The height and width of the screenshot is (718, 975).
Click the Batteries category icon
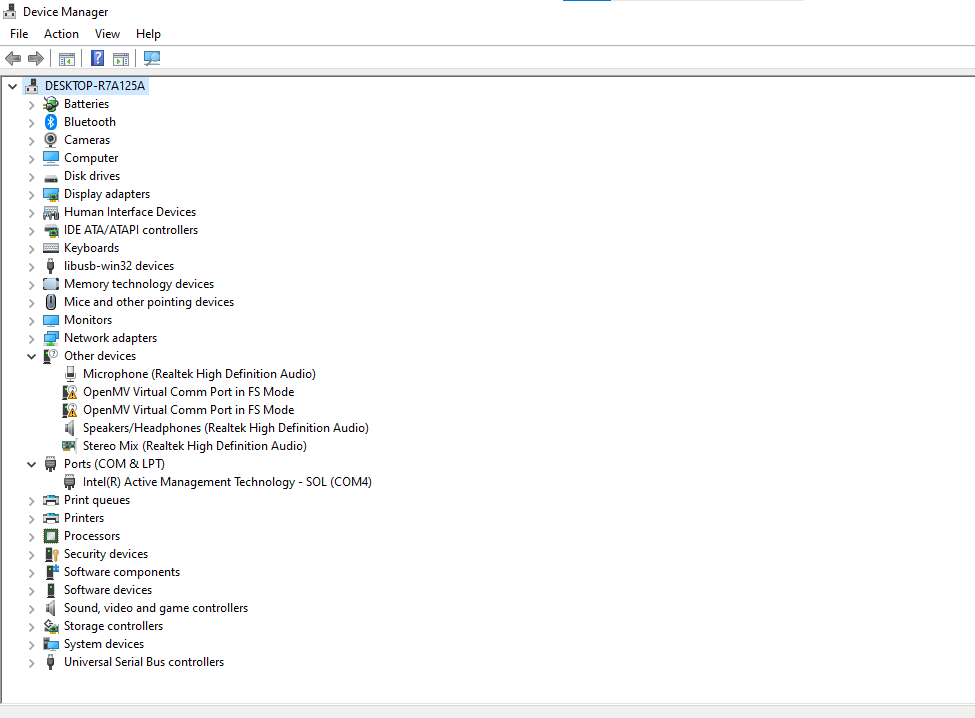tap(51, 104)
